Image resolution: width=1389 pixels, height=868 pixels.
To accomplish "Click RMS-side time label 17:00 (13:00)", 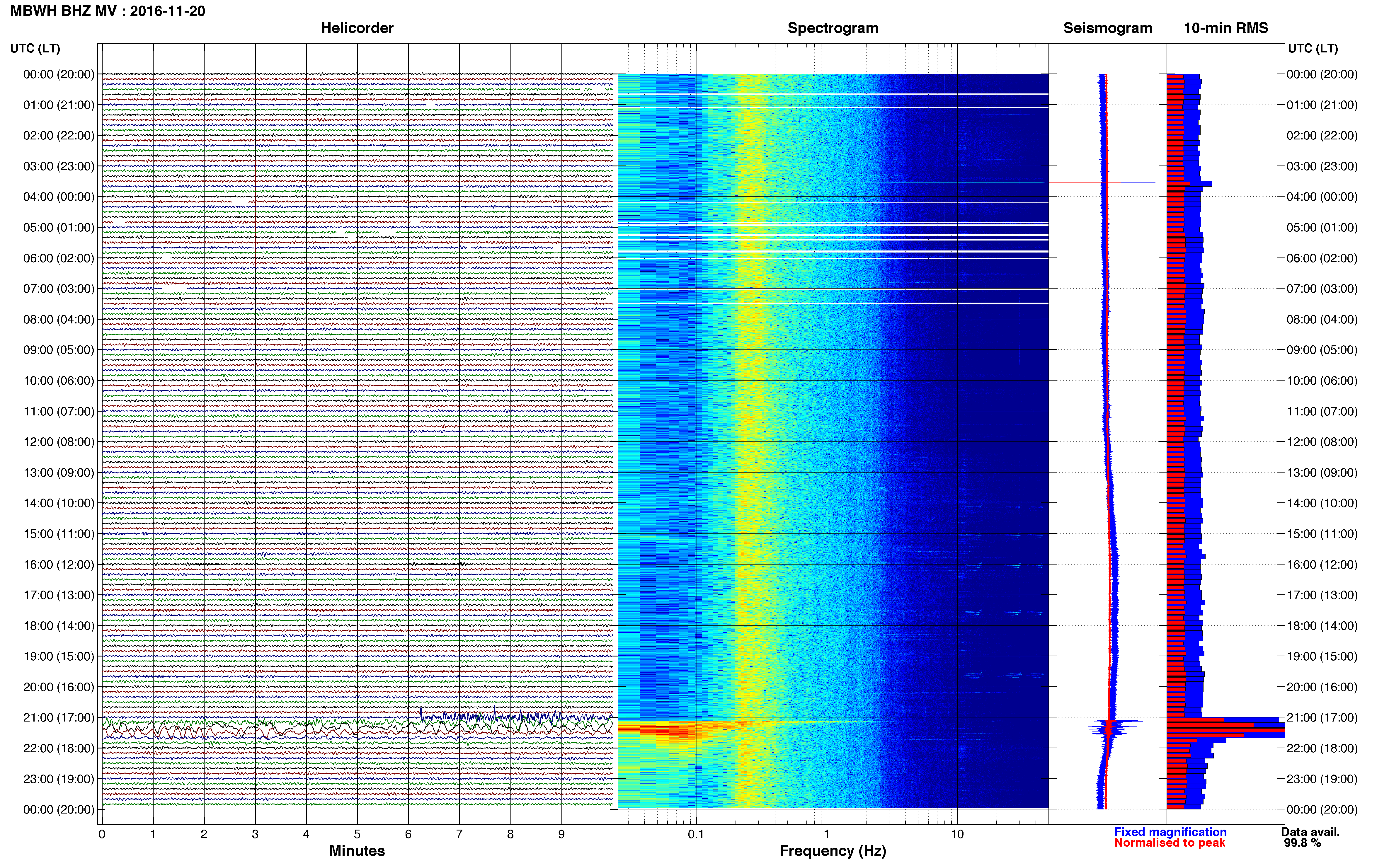I will coord(1322,595).
